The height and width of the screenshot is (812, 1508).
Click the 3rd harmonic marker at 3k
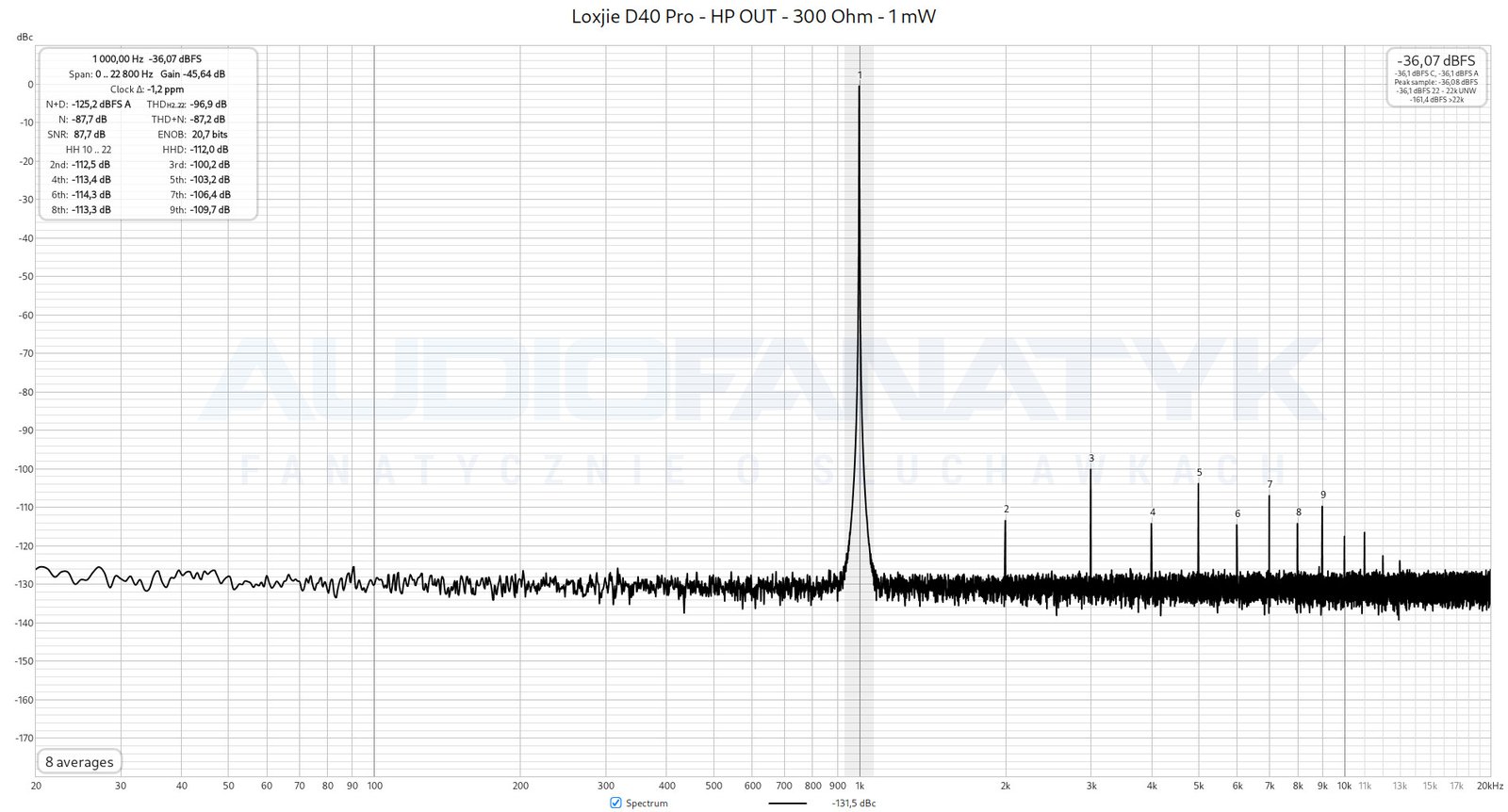(x=1091, y=459)
